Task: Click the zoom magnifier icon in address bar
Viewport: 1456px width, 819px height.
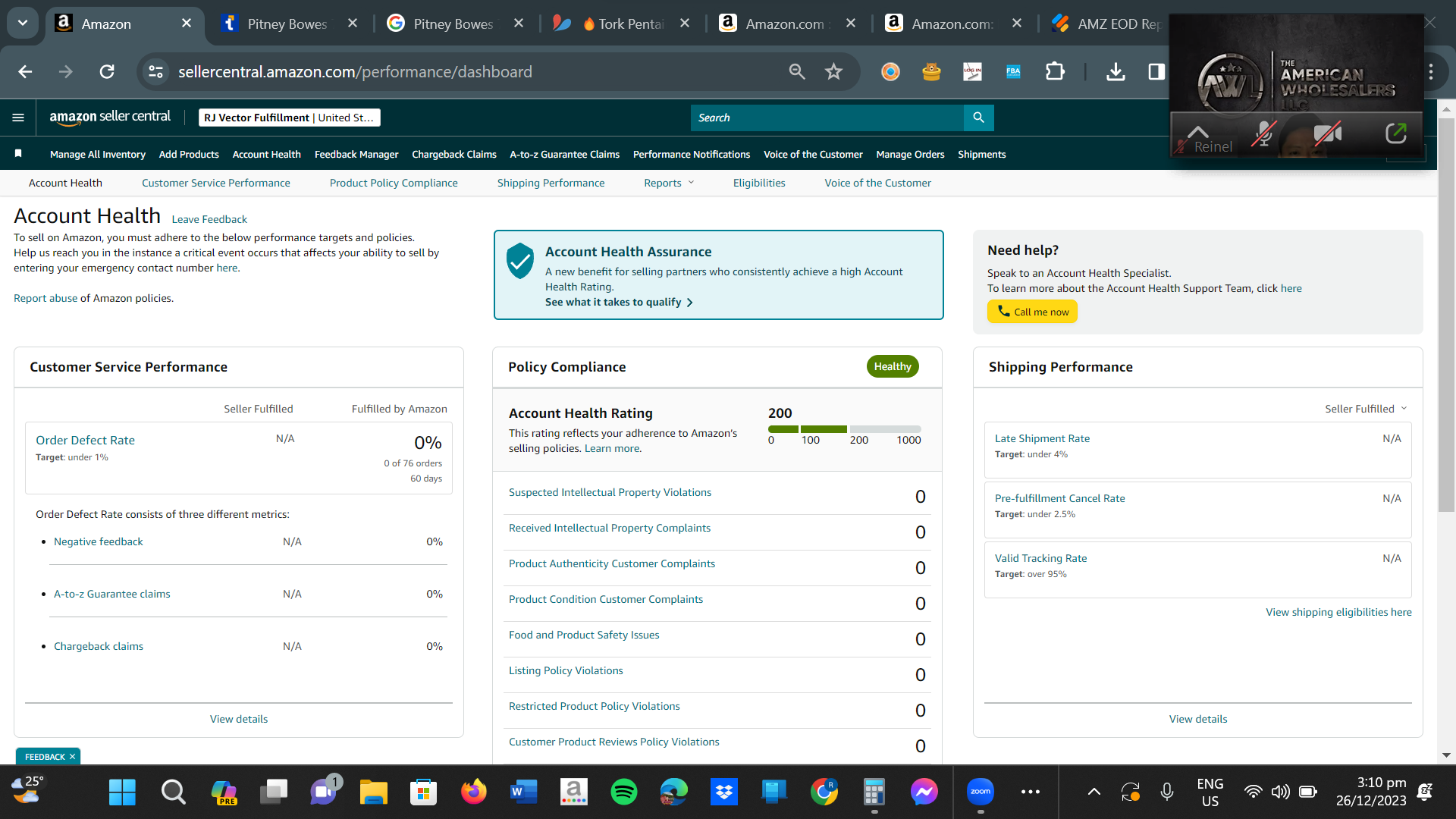Action: click(x=796, y=71)
